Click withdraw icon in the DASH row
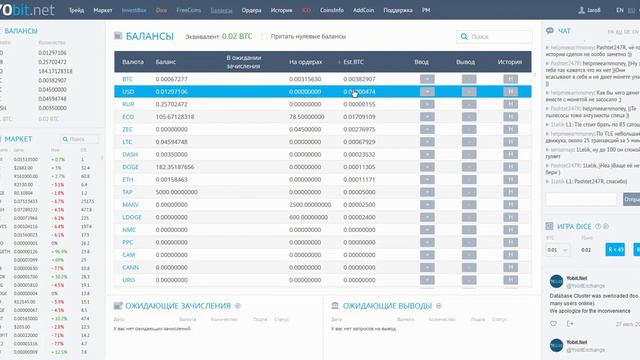 (x=469, y=155)
